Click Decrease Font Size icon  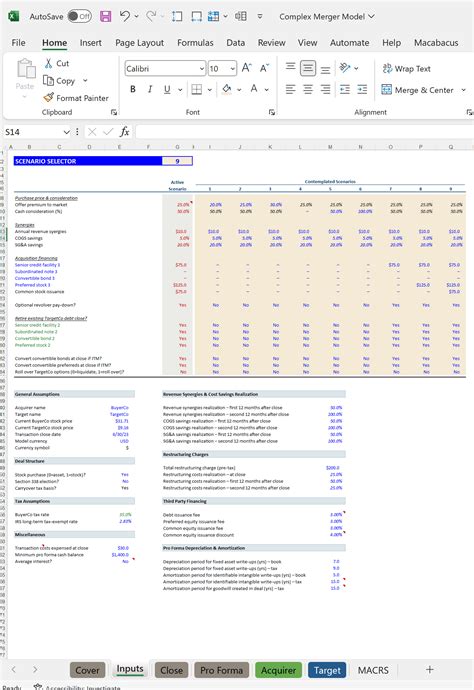(x=264, y=68)
